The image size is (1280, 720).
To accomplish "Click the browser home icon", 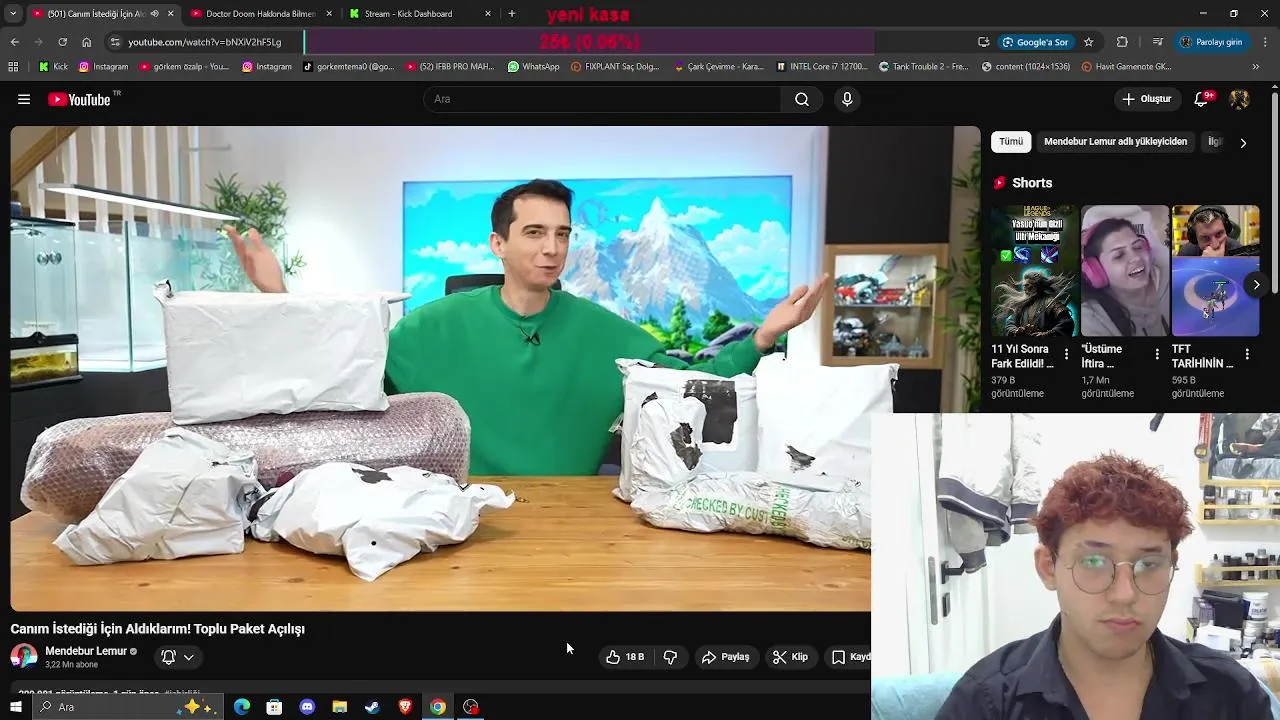I will click(86, 42).
